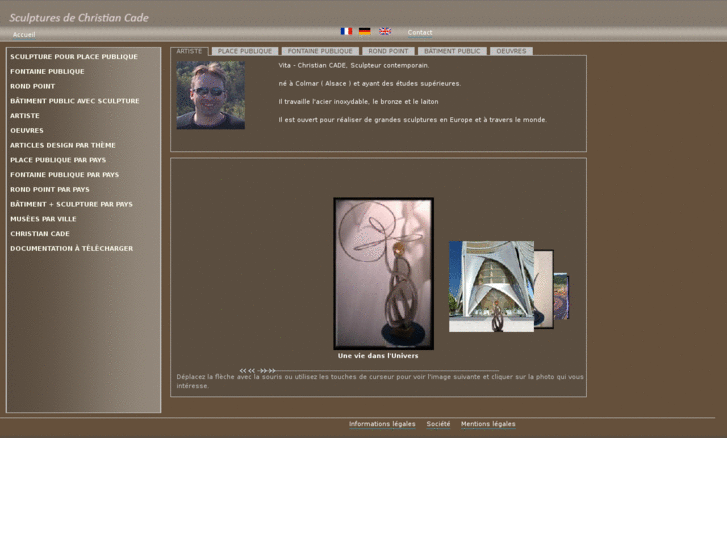Click the Vita - Christian CADE text line
Image resolution: width=727 pixels, height=545 pixels.
pos(354,65)
